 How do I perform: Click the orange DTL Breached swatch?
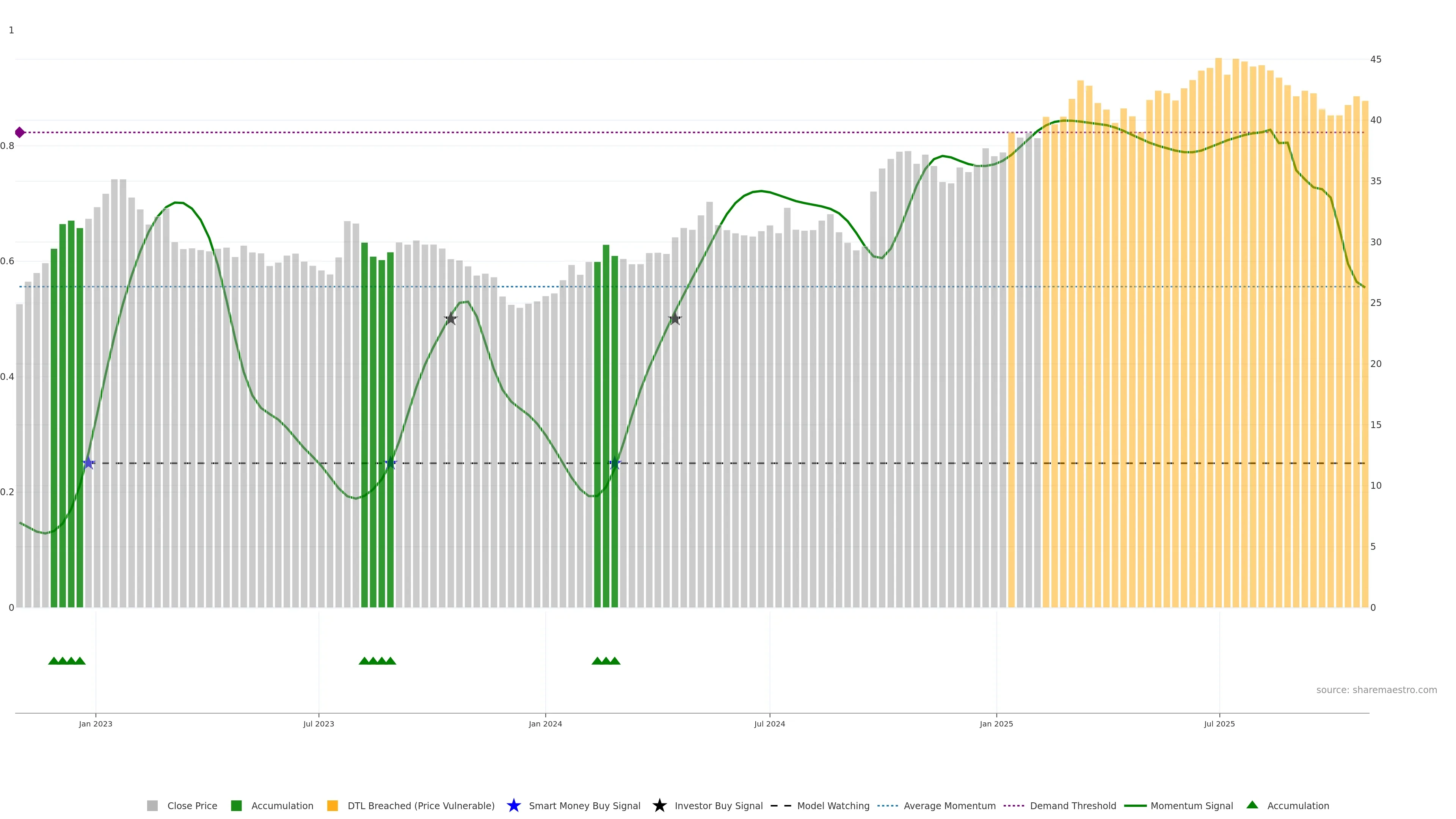pyautogui.click(x=333, y=805)
